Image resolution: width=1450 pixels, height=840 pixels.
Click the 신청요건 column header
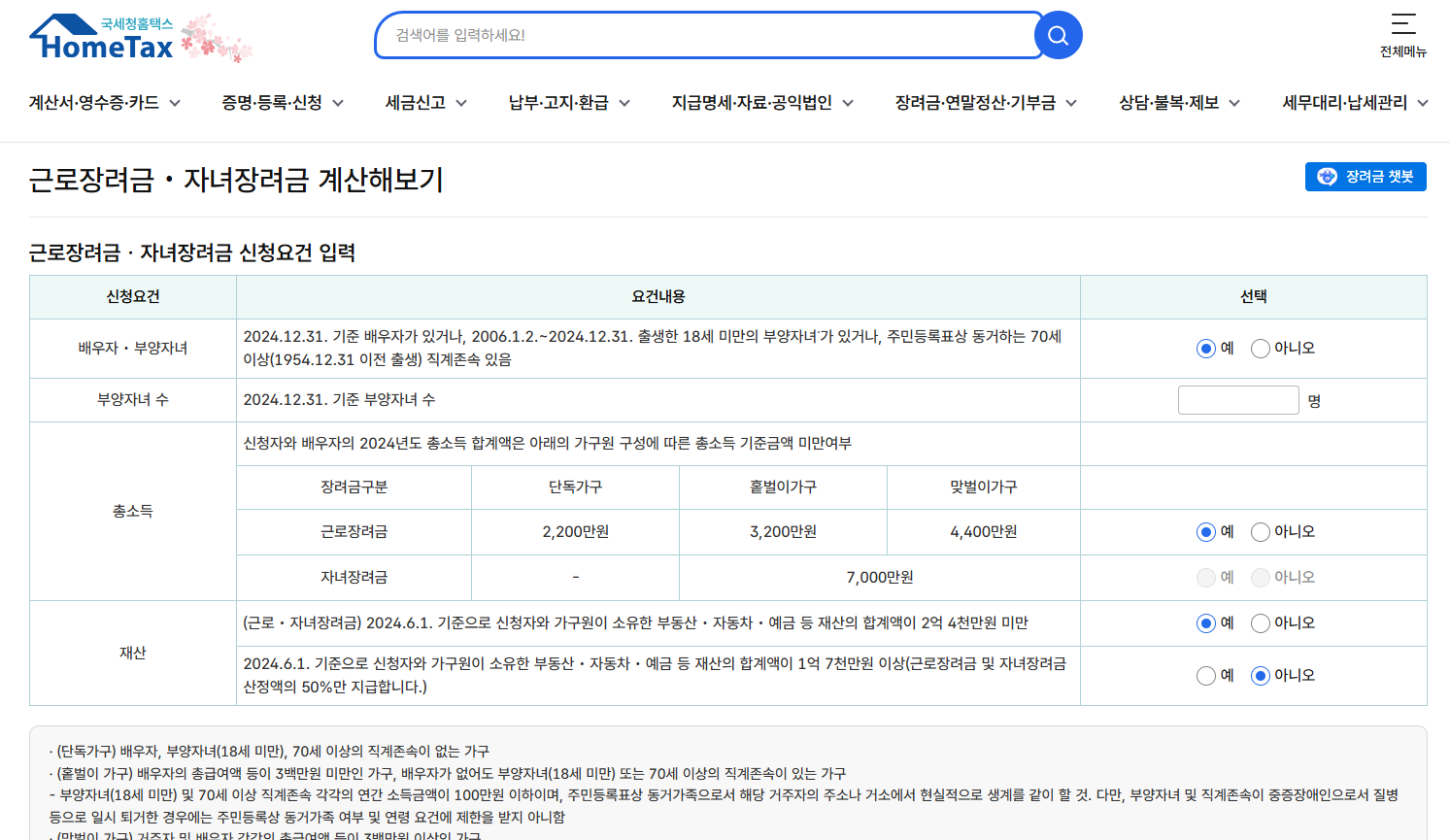click(133, 297)
